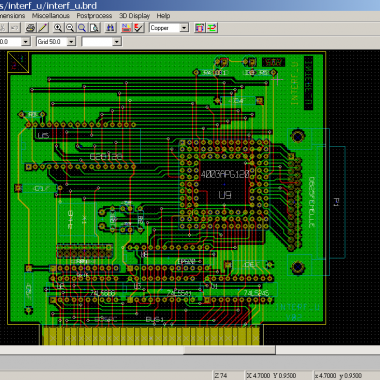Click the EP600 component label

pos(186,262)
